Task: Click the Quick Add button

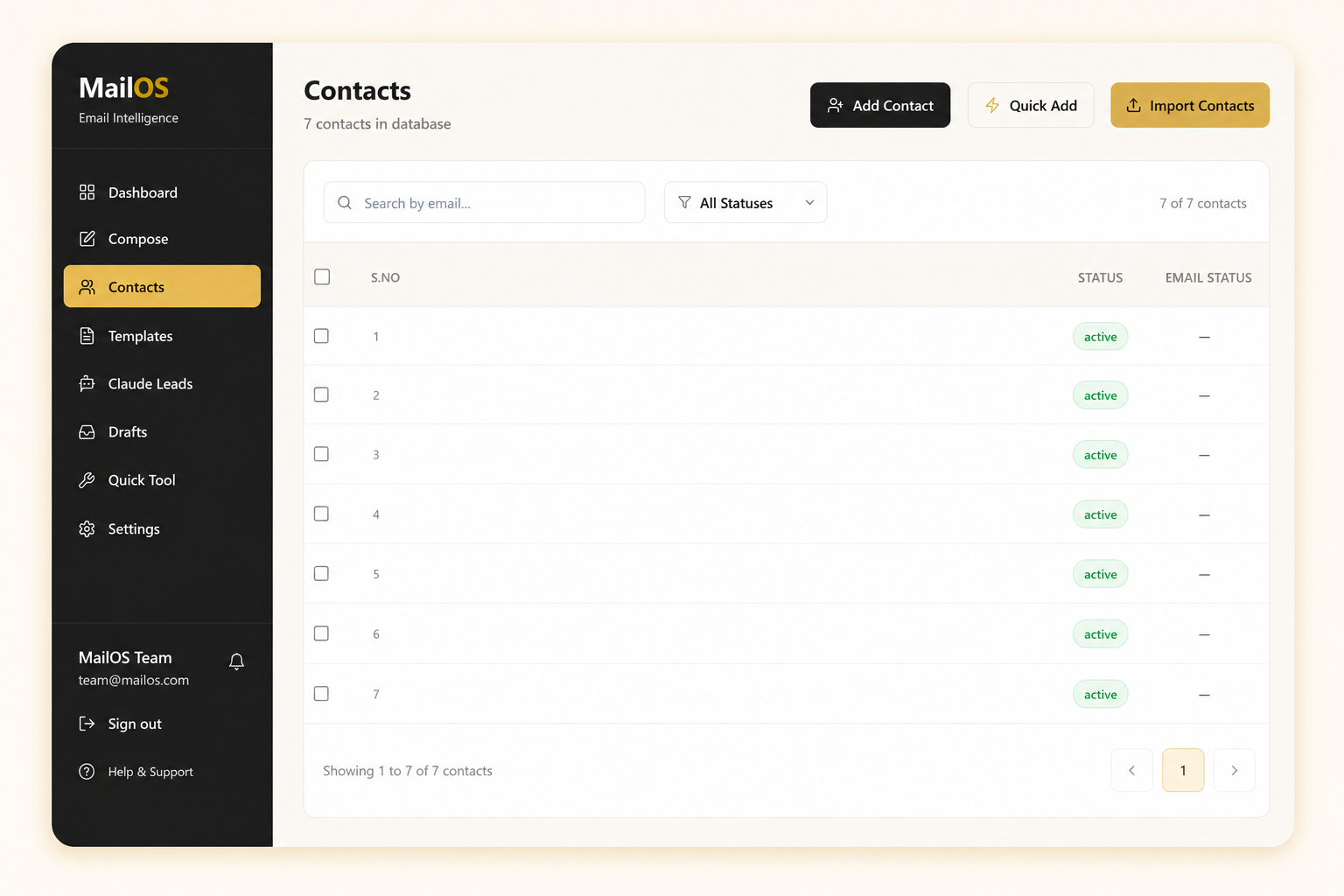Action: [x=1031, y=105]
